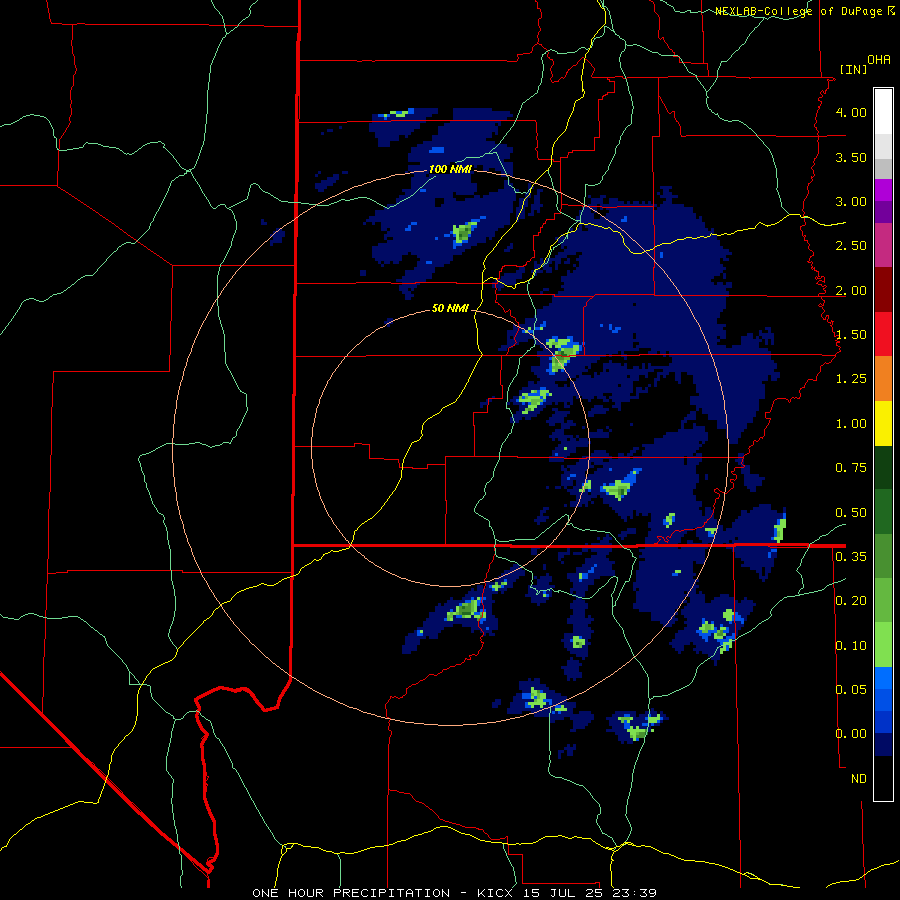Click the 1.00 legend value
The image size is (900, 900).
(x=851, y=424)
